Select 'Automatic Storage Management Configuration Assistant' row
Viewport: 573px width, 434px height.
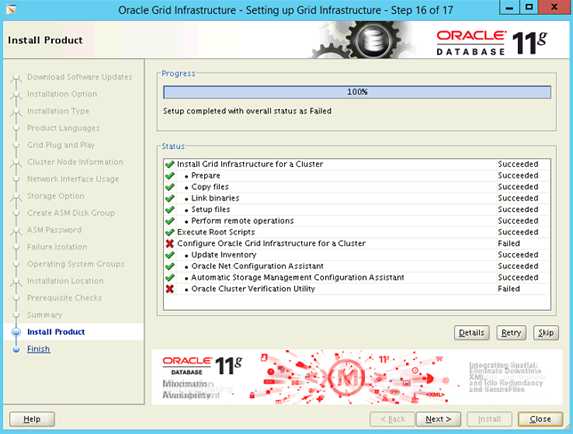(x=357, y=277)
